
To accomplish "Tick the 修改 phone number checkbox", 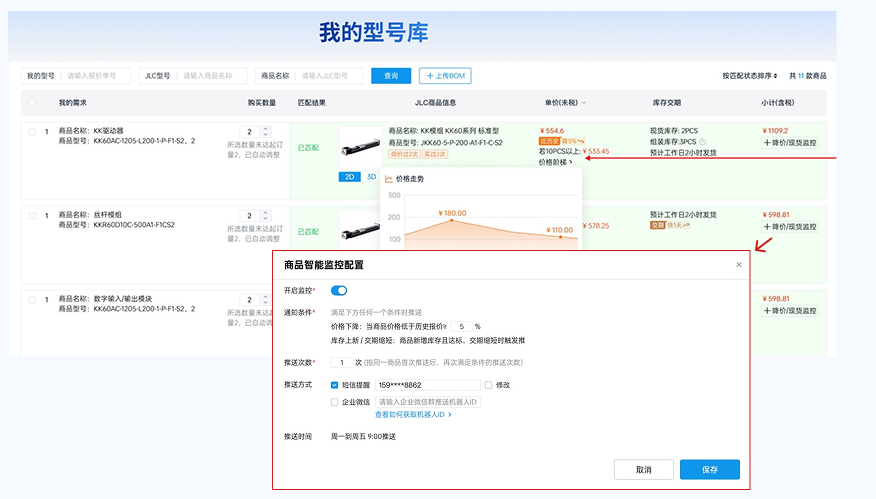I will [488, 384].
